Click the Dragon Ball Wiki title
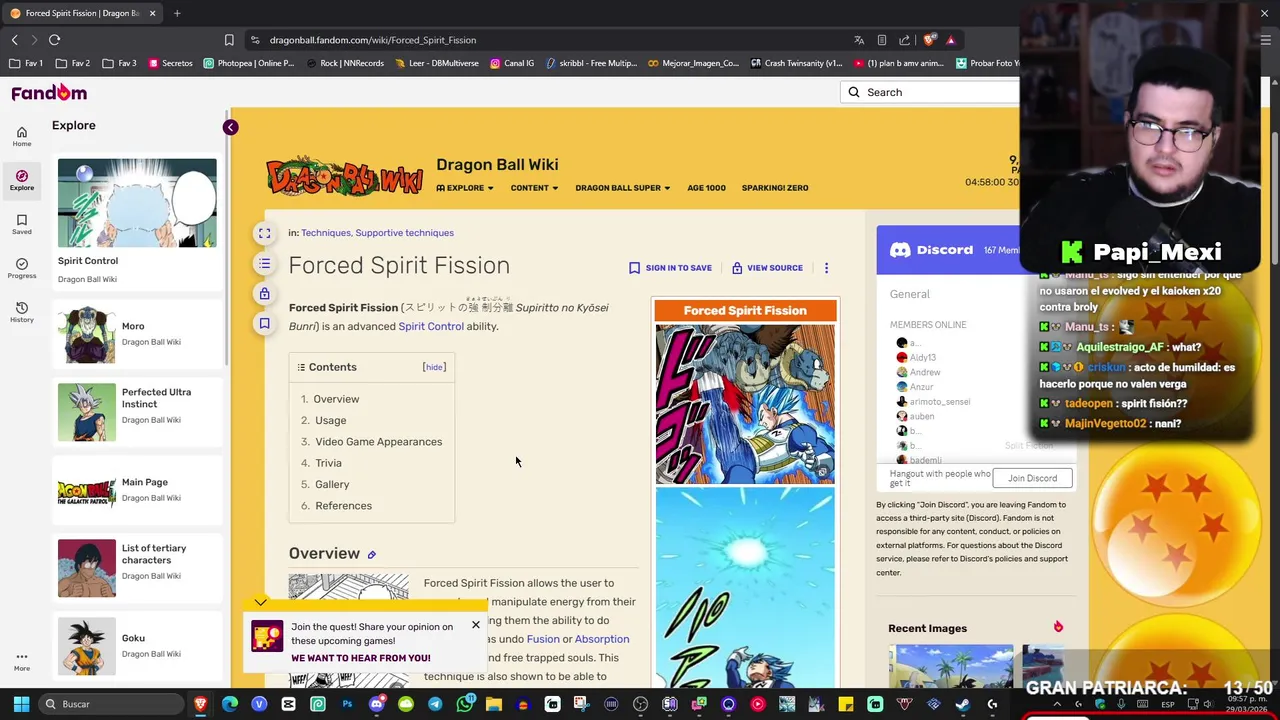 point(497,165)
